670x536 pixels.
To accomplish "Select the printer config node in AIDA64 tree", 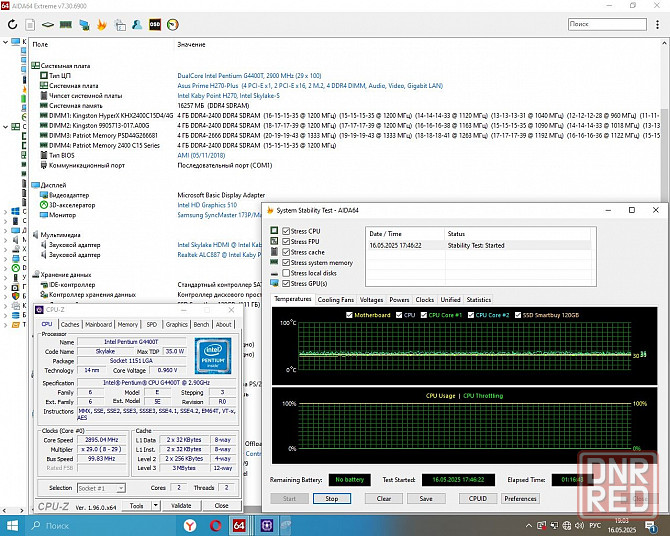I will click(x=15, y=306).
